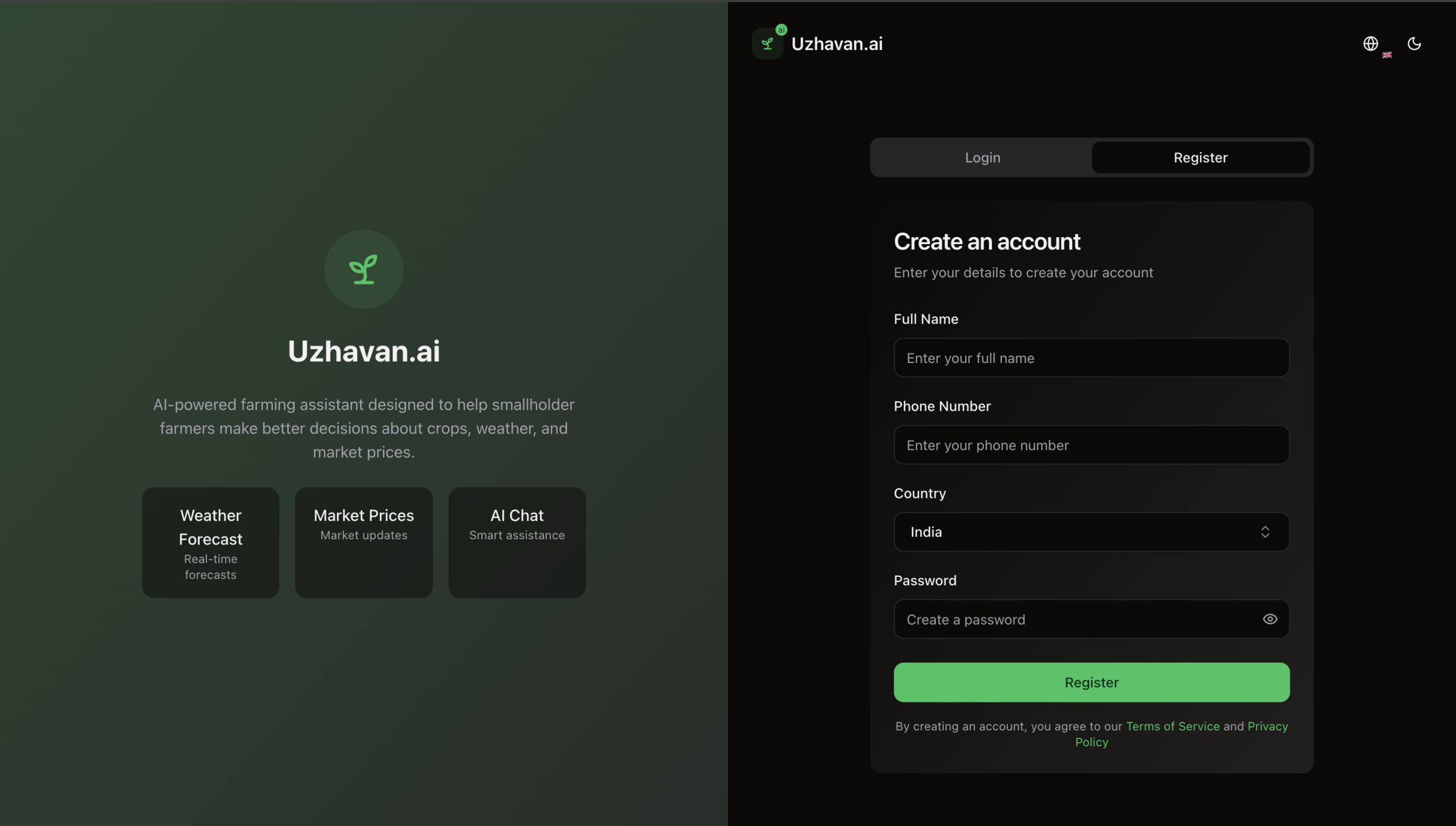Click the Uzhavan.ai header title text
Image resolution: width=1456 pixels, height=826 pixels.
(x=837, y=44)
